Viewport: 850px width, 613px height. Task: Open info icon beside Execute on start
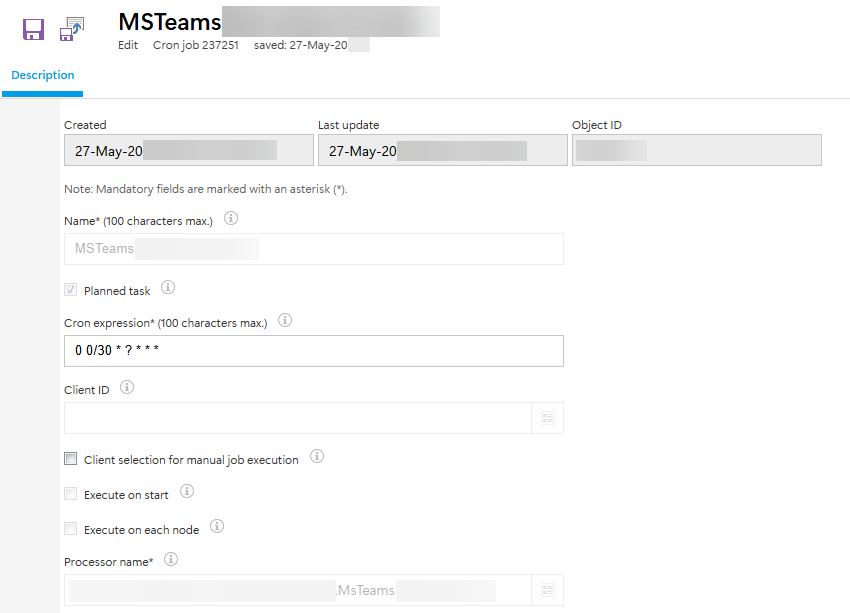tap(187, 492)
